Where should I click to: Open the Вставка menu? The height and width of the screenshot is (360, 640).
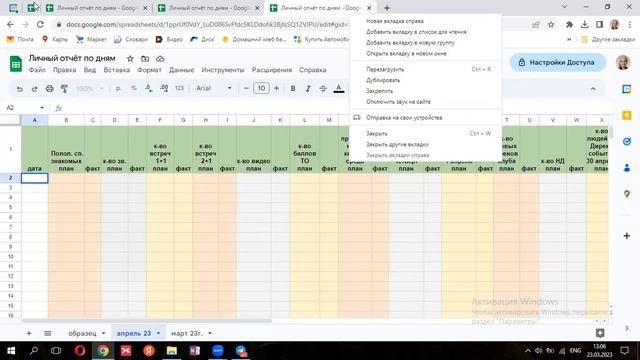[117, 70]
